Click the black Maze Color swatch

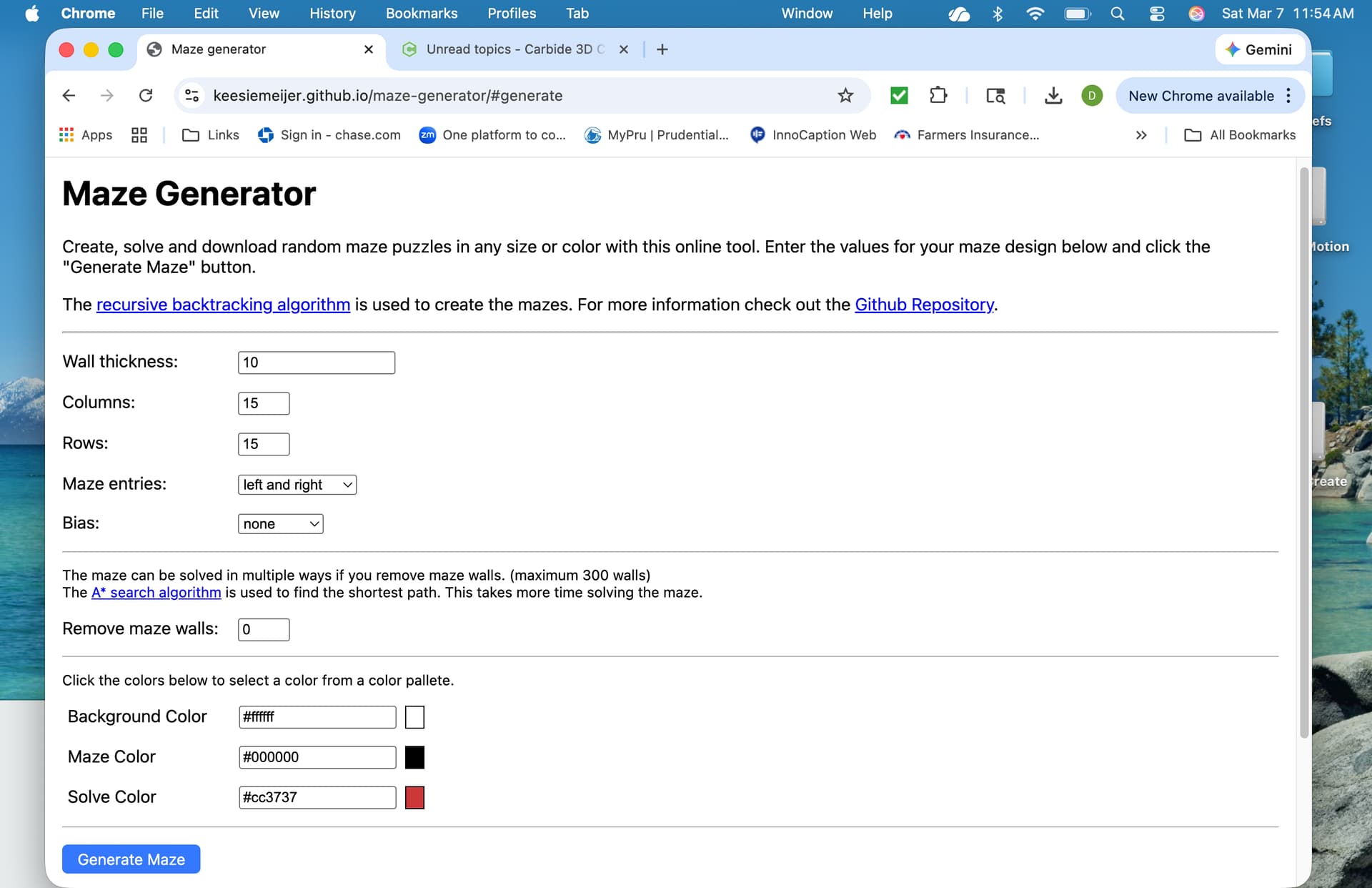click(x=414, y=757)
